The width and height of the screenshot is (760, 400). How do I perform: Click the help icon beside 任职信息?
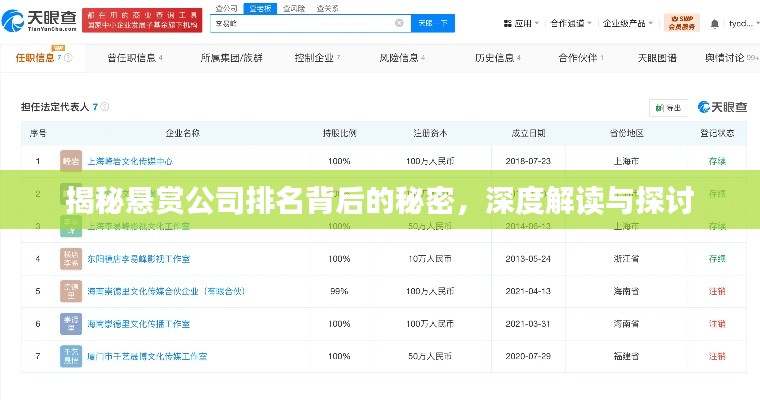coord(68,58)
